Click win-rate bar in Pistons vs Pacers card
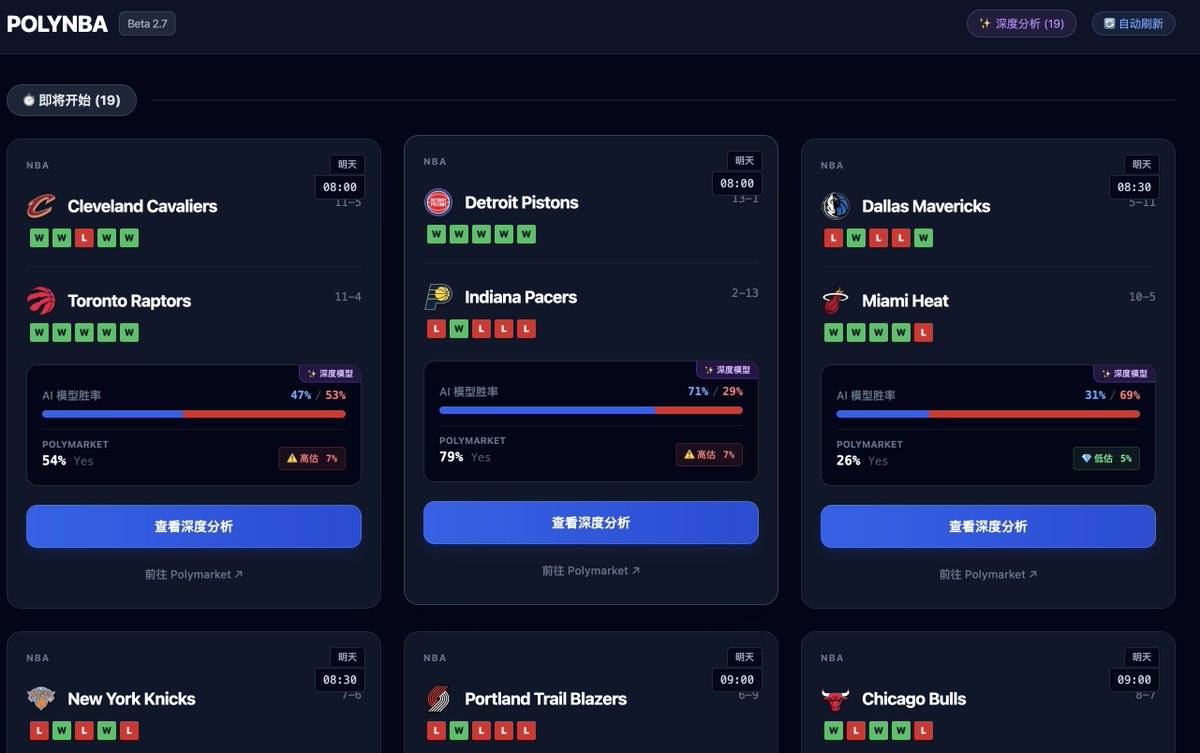 click(x=591, y=410)
